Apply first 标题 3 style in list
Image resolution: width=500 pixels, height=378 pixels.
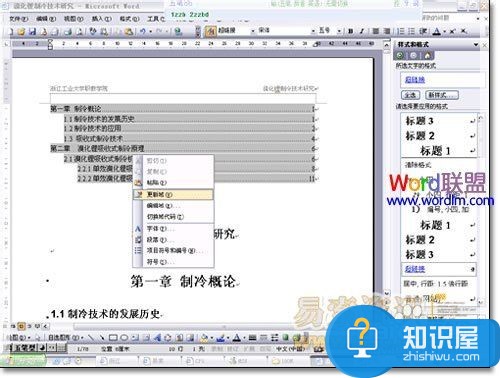click(x=439, y=121)
